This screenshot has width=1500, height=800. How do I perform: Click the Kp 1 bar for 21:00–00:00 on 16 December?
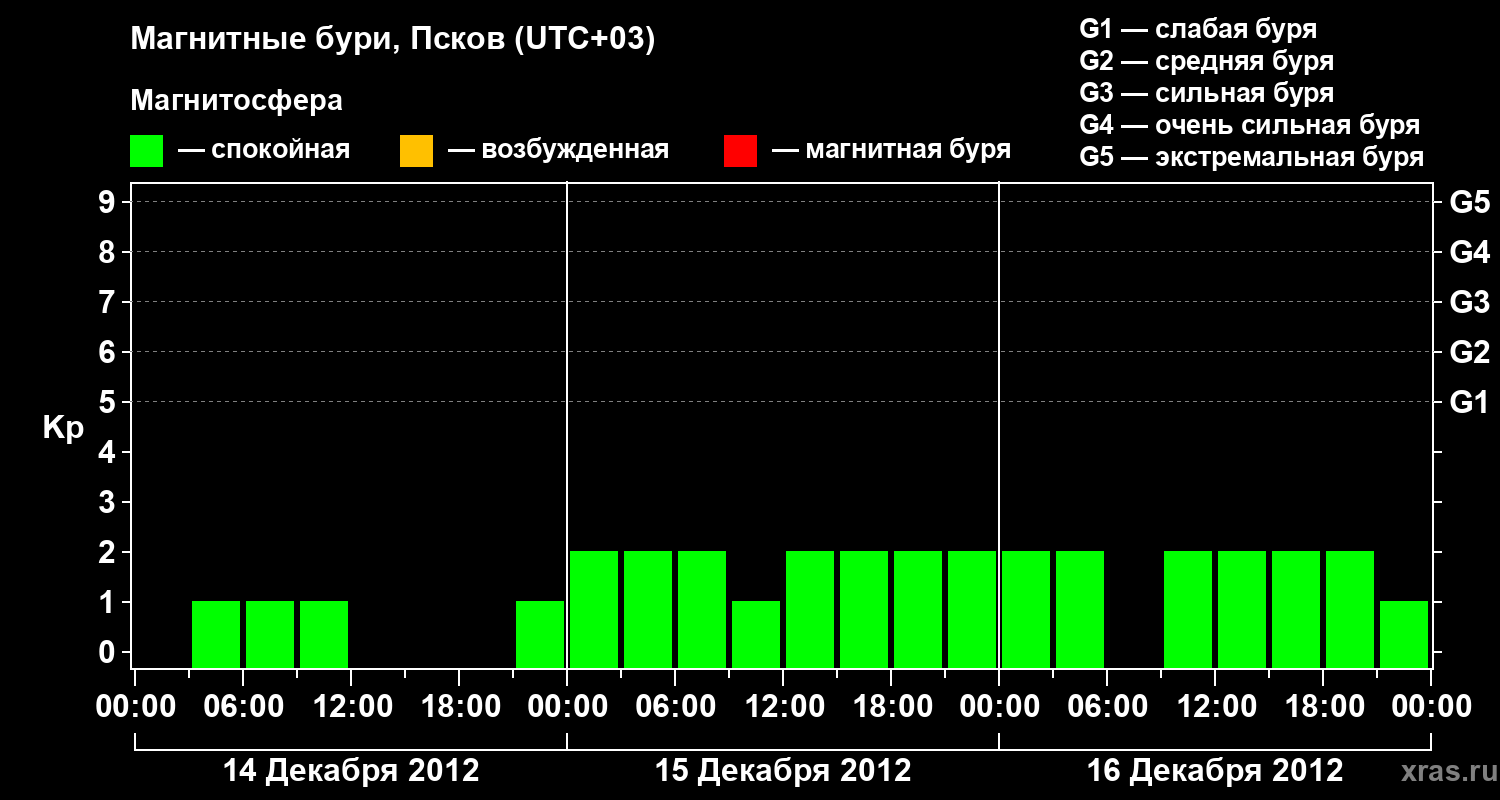[1404, 634]
